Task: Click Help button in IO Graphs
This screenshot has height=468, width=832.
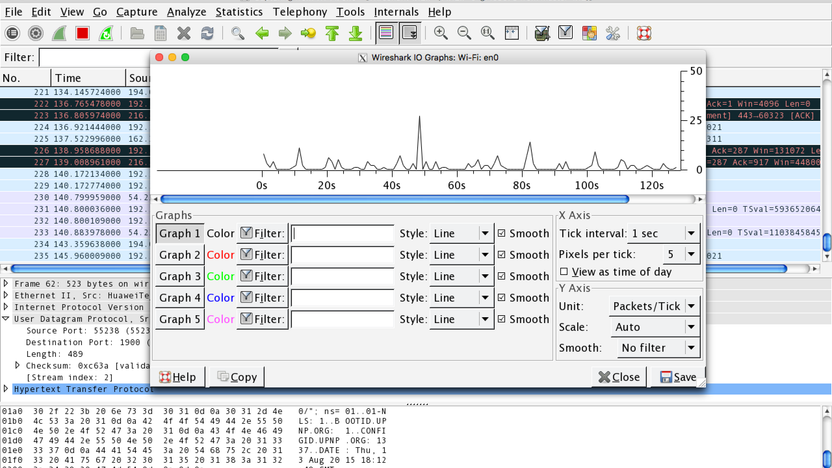Action: pyautogui.click(x=179, y=377)
